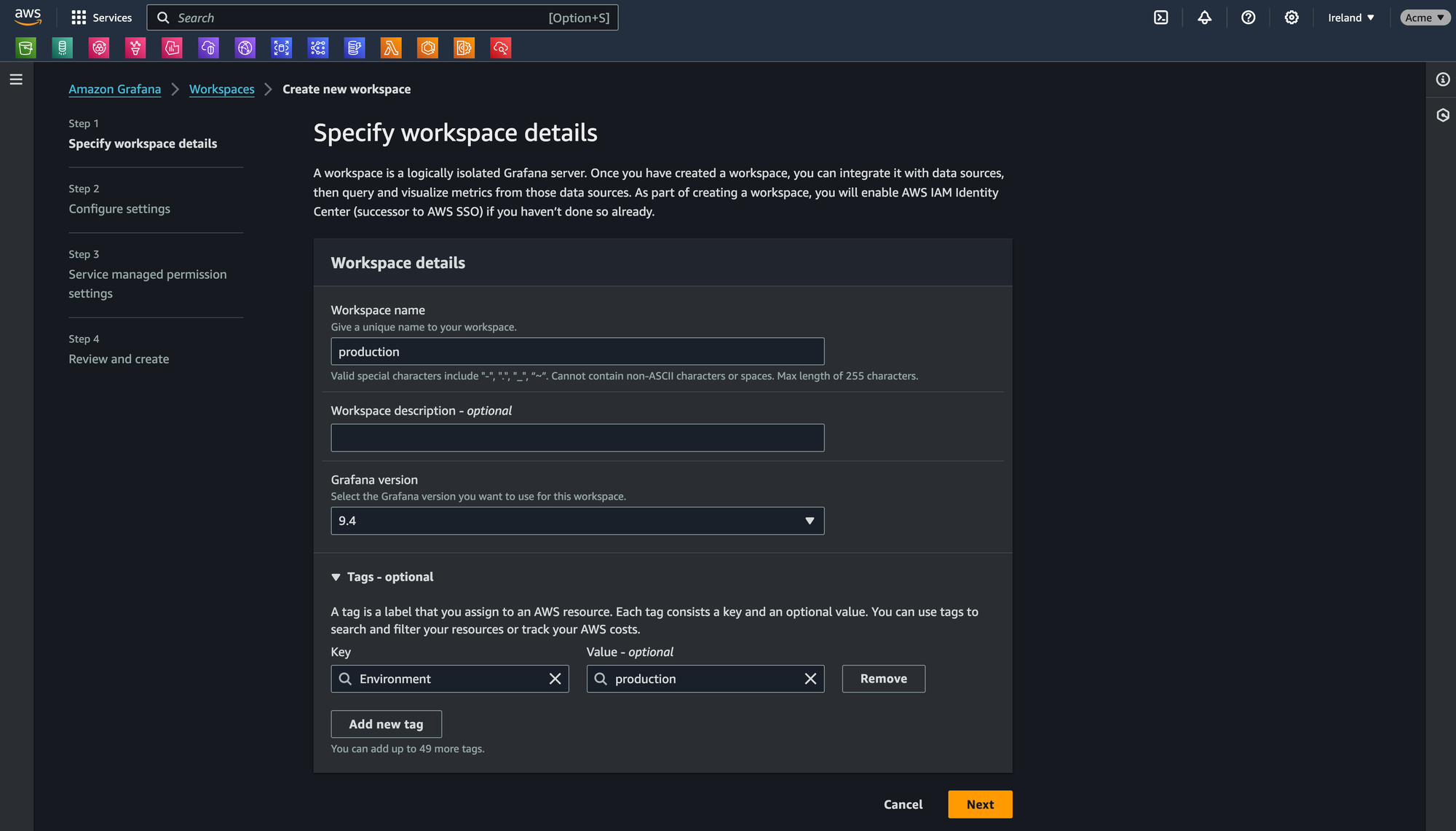Collapse the Tags optional section
1456x831 pixels.
[x=335, y=577]
